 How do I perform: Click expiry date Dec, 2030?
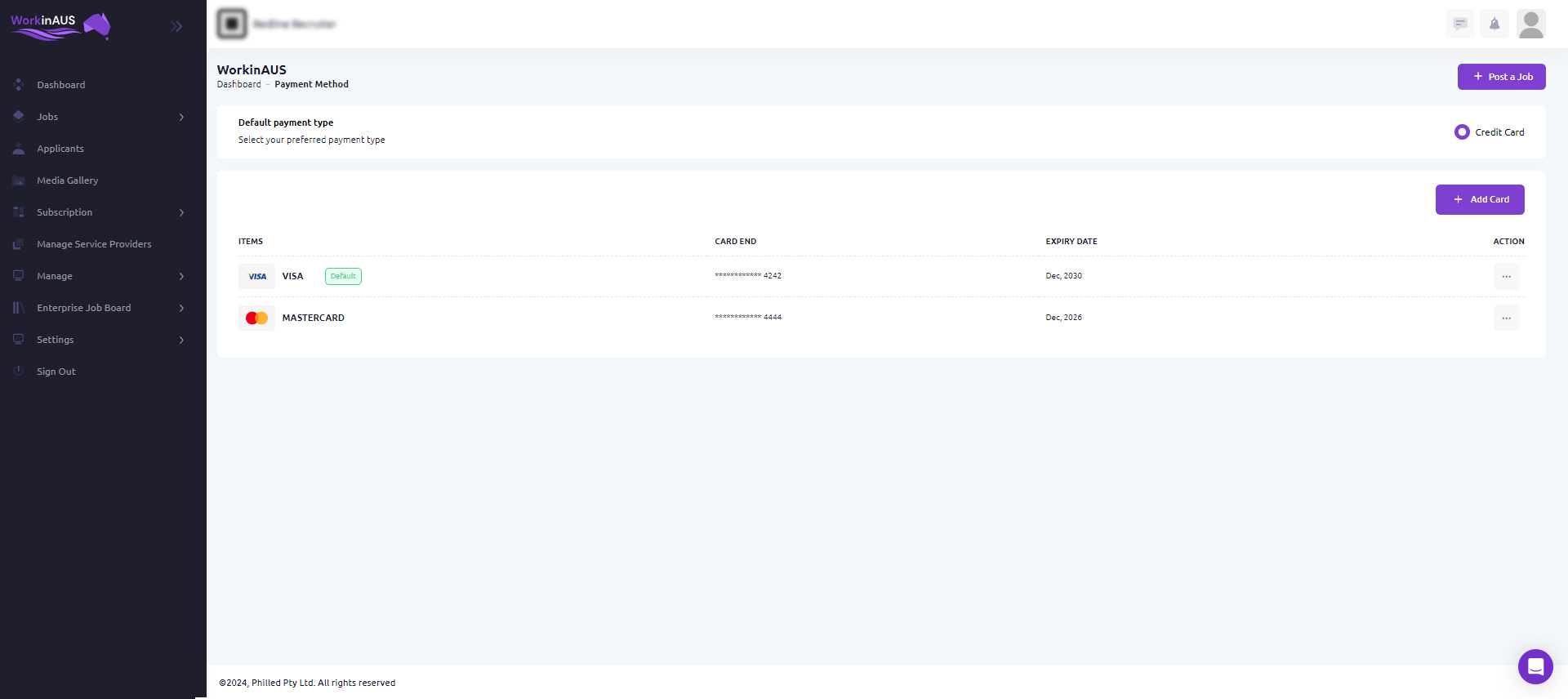pyautogui.click(x=1063, y=276)
